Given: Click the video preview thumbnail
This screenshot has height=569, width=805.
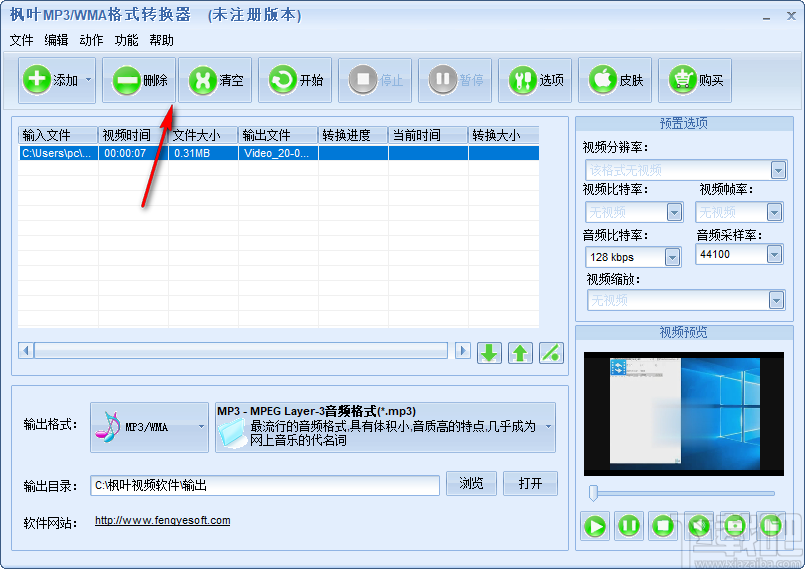Looking at the screenshot, I should pyautogui.click(x=684, y=414).
